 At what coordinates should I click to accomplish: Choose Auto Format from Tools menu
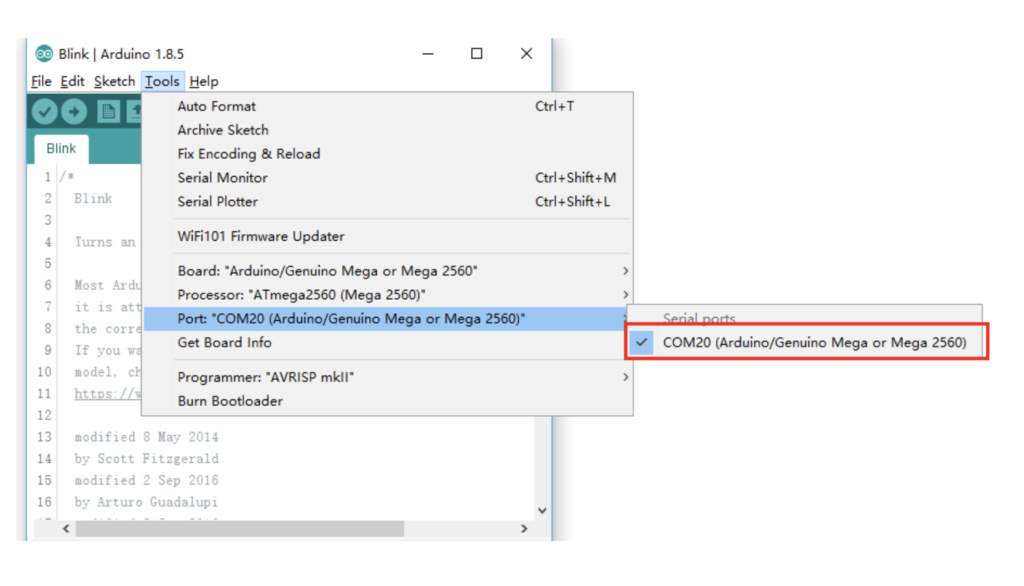point(388,106)
